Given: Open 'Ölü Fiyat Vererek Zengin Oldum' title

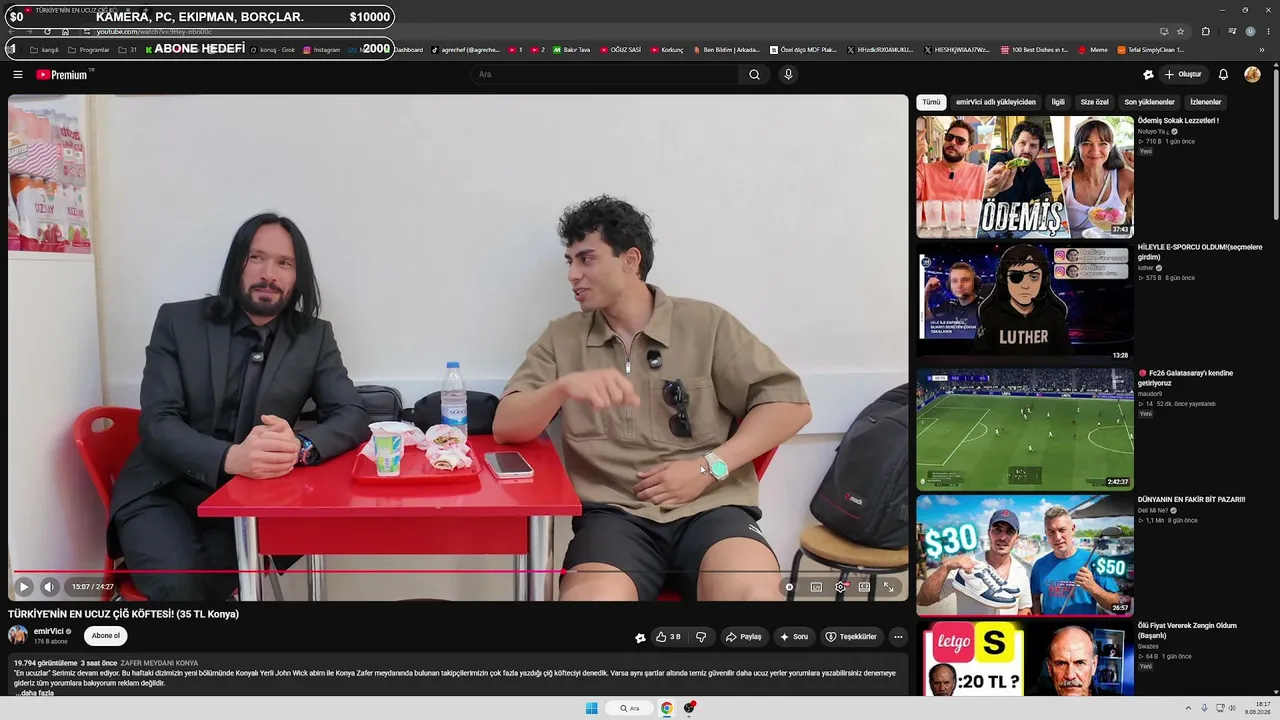Looking at the screenshot, I should point(1188,630).
